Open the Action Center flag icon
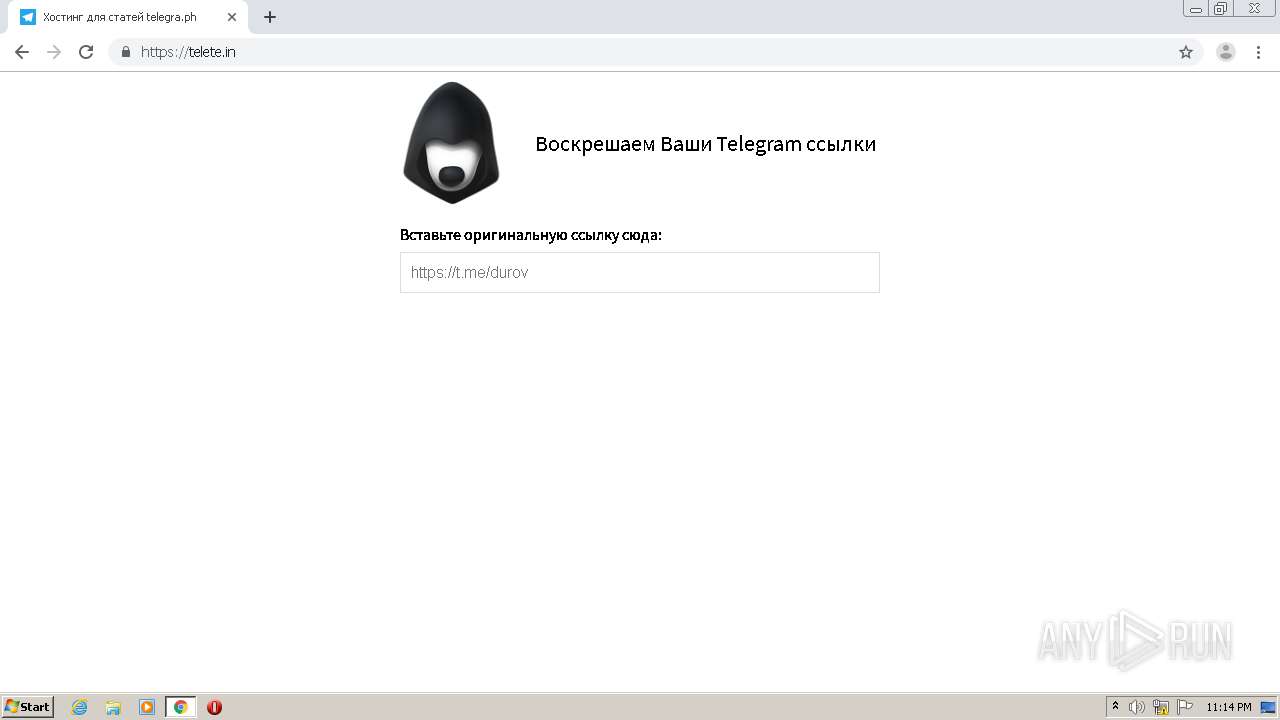The image size is (1280, 720). pyautogui.click(x=1185, y=707)
